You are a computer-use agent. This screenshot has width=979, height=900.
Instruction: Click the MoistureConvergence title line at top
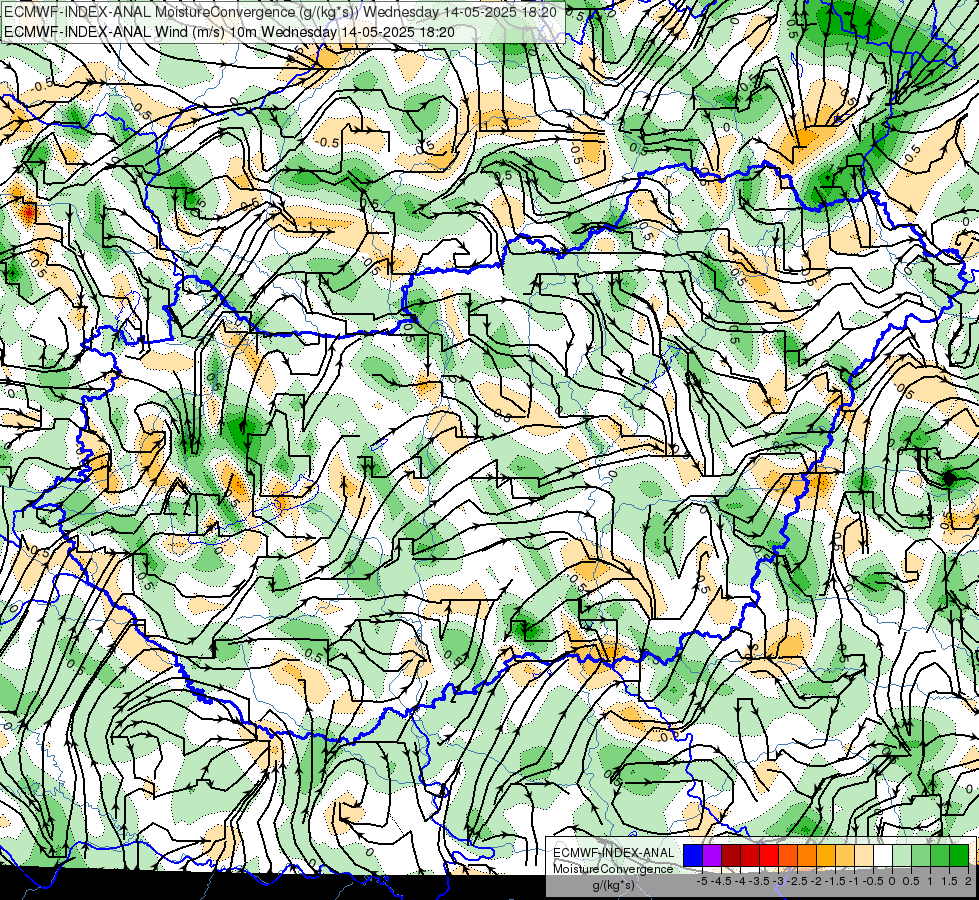click(x=280, y=12)
